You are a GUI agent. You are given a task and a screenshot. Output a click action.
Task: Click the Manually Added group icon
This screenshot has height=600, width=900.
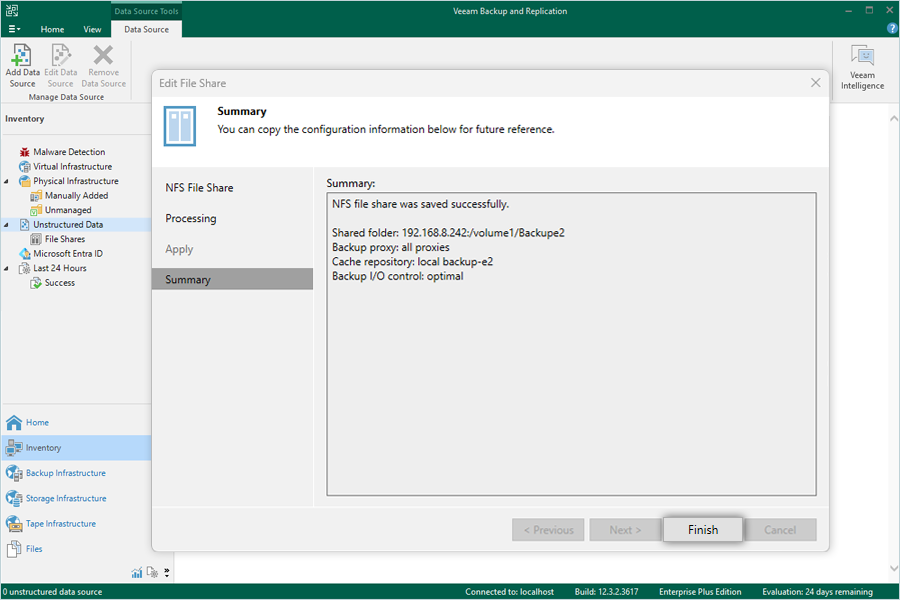[x=36, y=196]
